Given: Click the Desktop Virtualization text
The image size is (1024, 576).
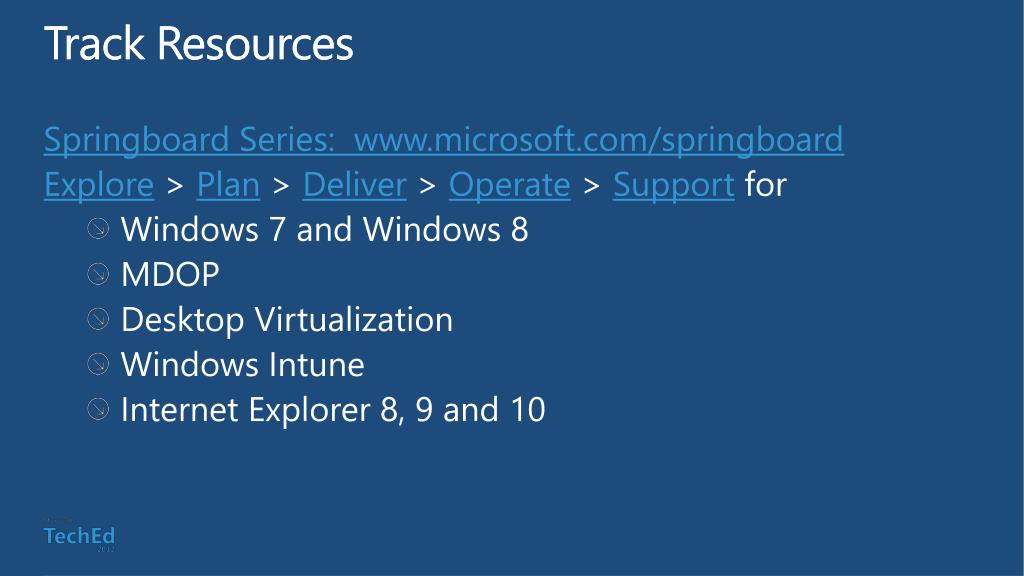Looking at the screenshot, I should click(x=287, y=320).
